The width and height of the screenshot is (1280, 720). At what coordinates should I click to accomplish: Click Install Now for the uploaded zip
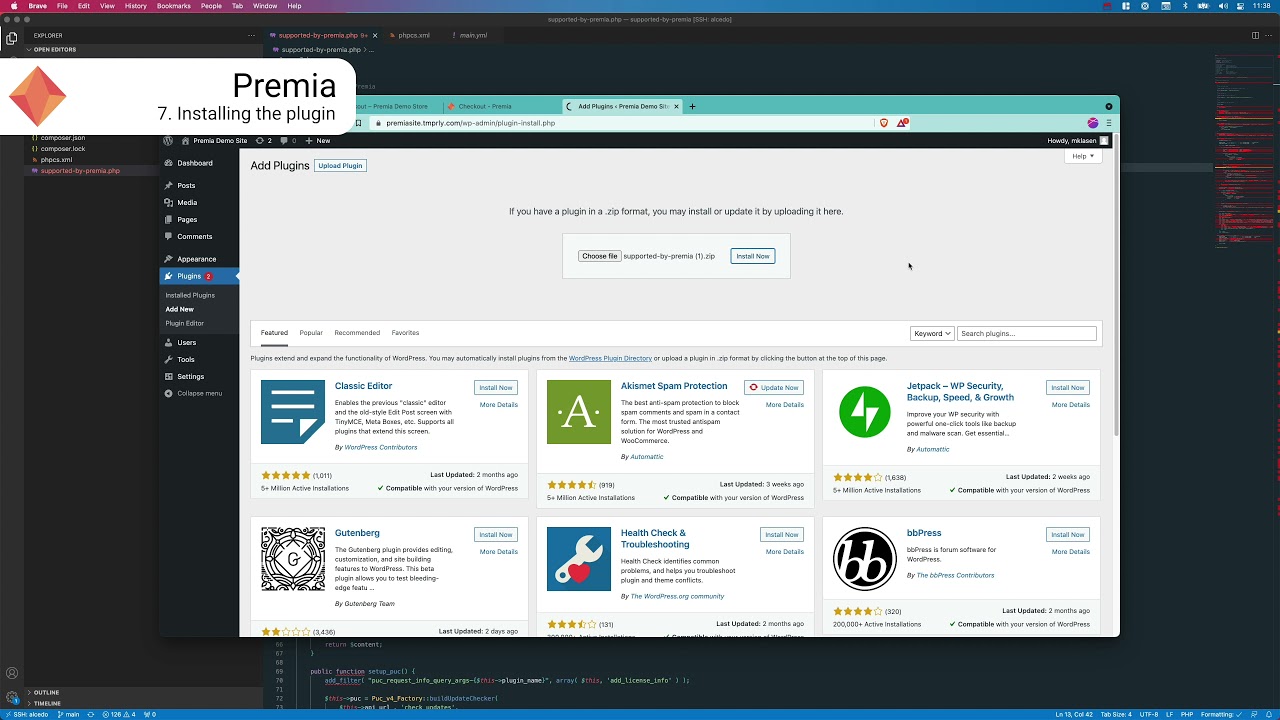pyautogui.click(x=753, y=256)
